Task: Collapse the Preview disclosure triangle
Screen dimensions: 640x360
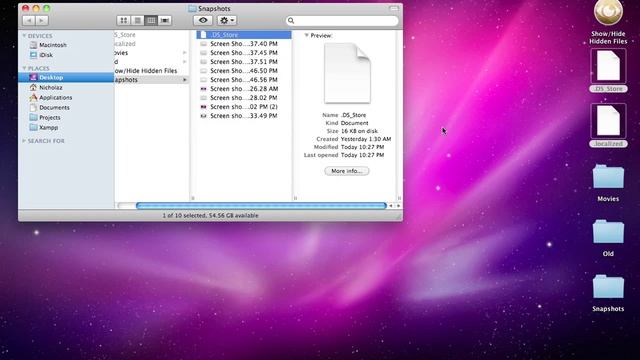Action: pos(306,36)
